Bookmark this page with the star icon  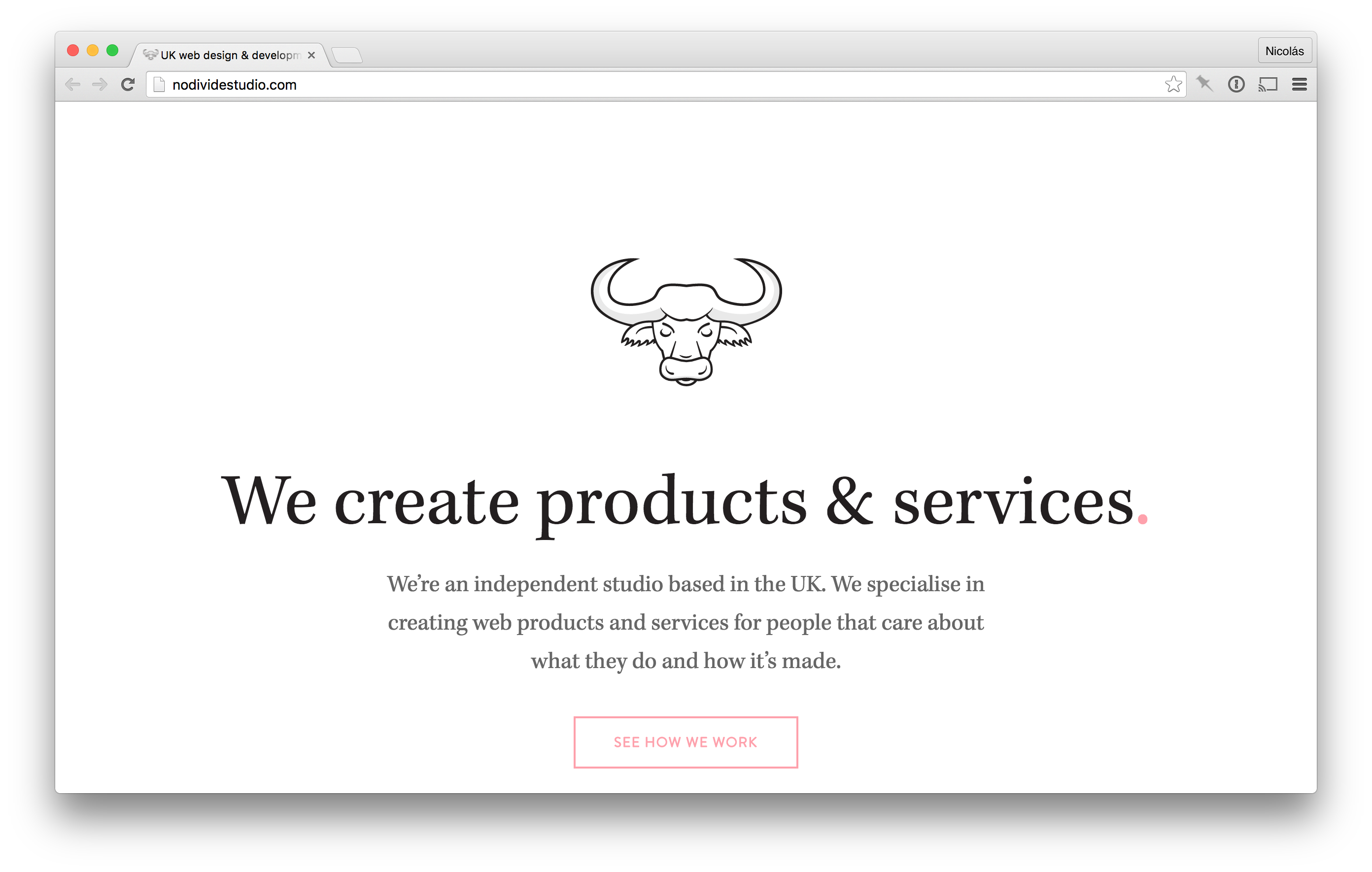coord(1173,84)
